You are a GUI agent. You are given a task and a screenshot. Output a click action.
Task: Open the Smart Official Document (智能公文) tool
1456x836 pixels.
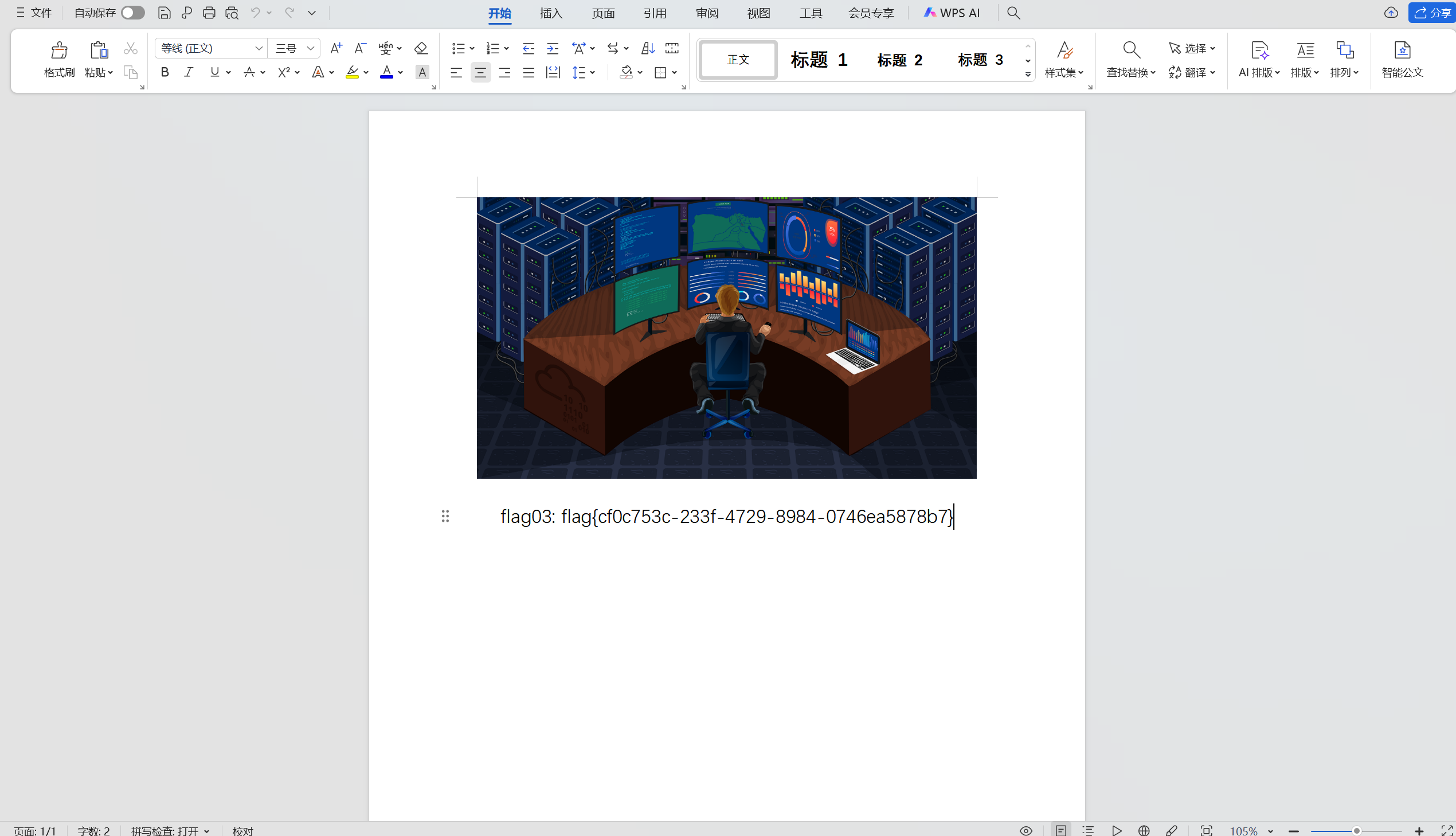click(x=1402, y=58)
